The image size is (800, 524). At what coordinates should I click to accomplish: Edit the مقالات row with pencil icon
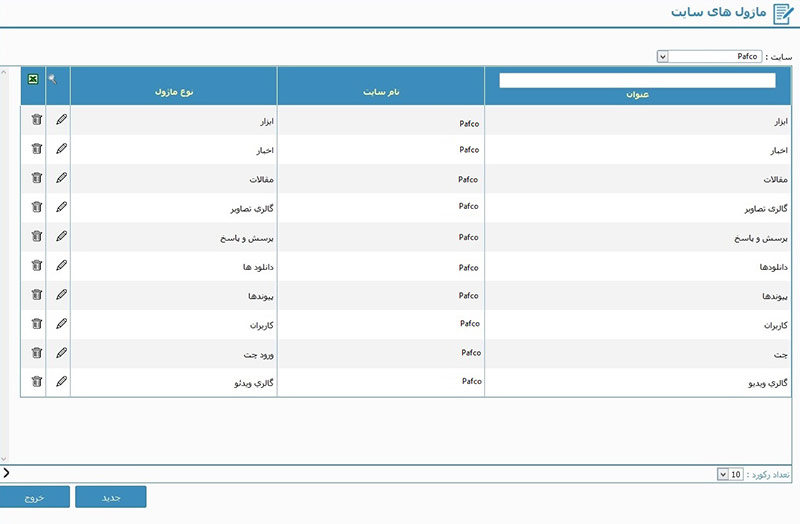pos(62,178)
